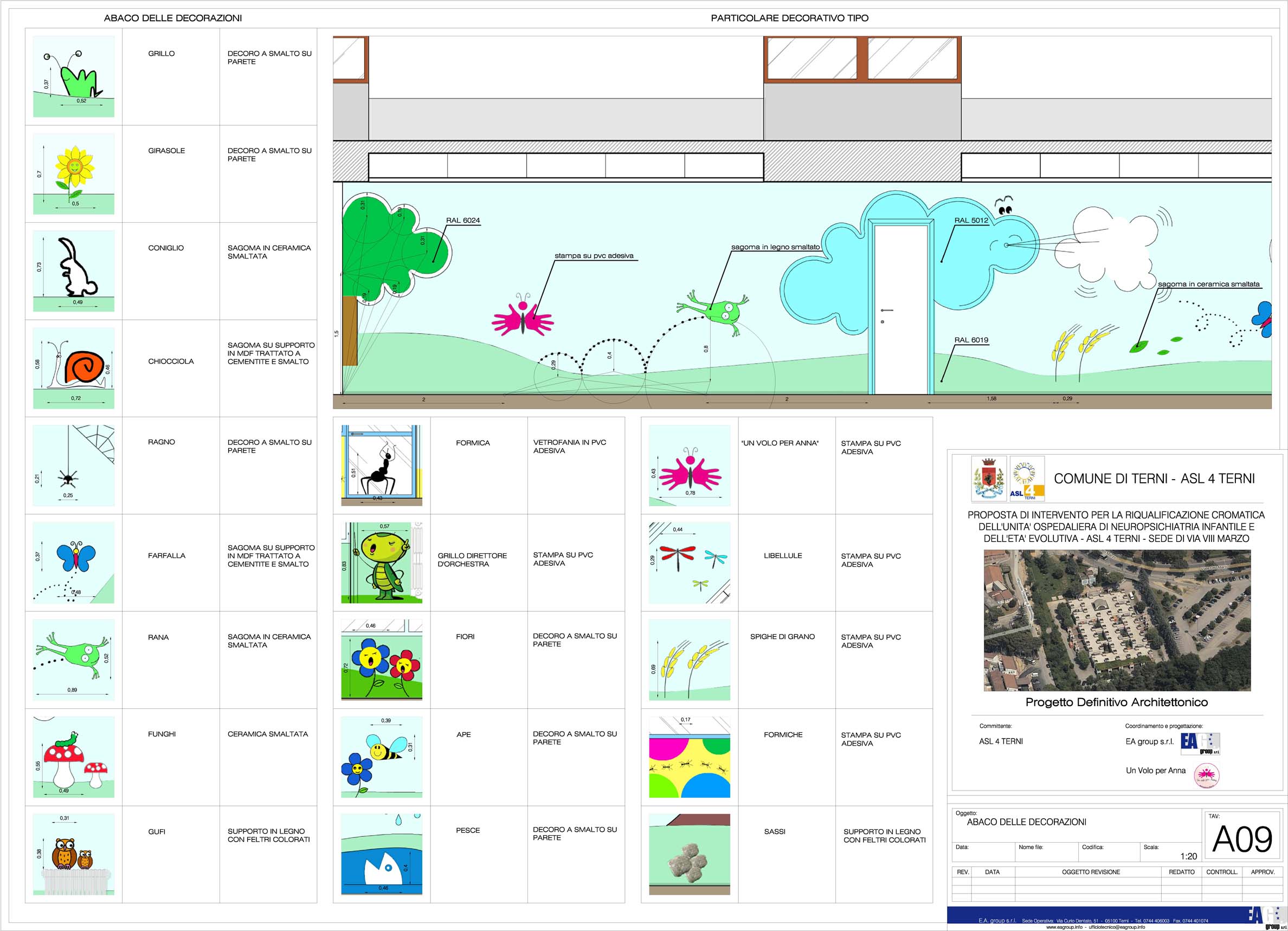Select the CONIGLIO rabbit silhouette thumbnail
1288x931 pixels.
(x=74, y=271)
